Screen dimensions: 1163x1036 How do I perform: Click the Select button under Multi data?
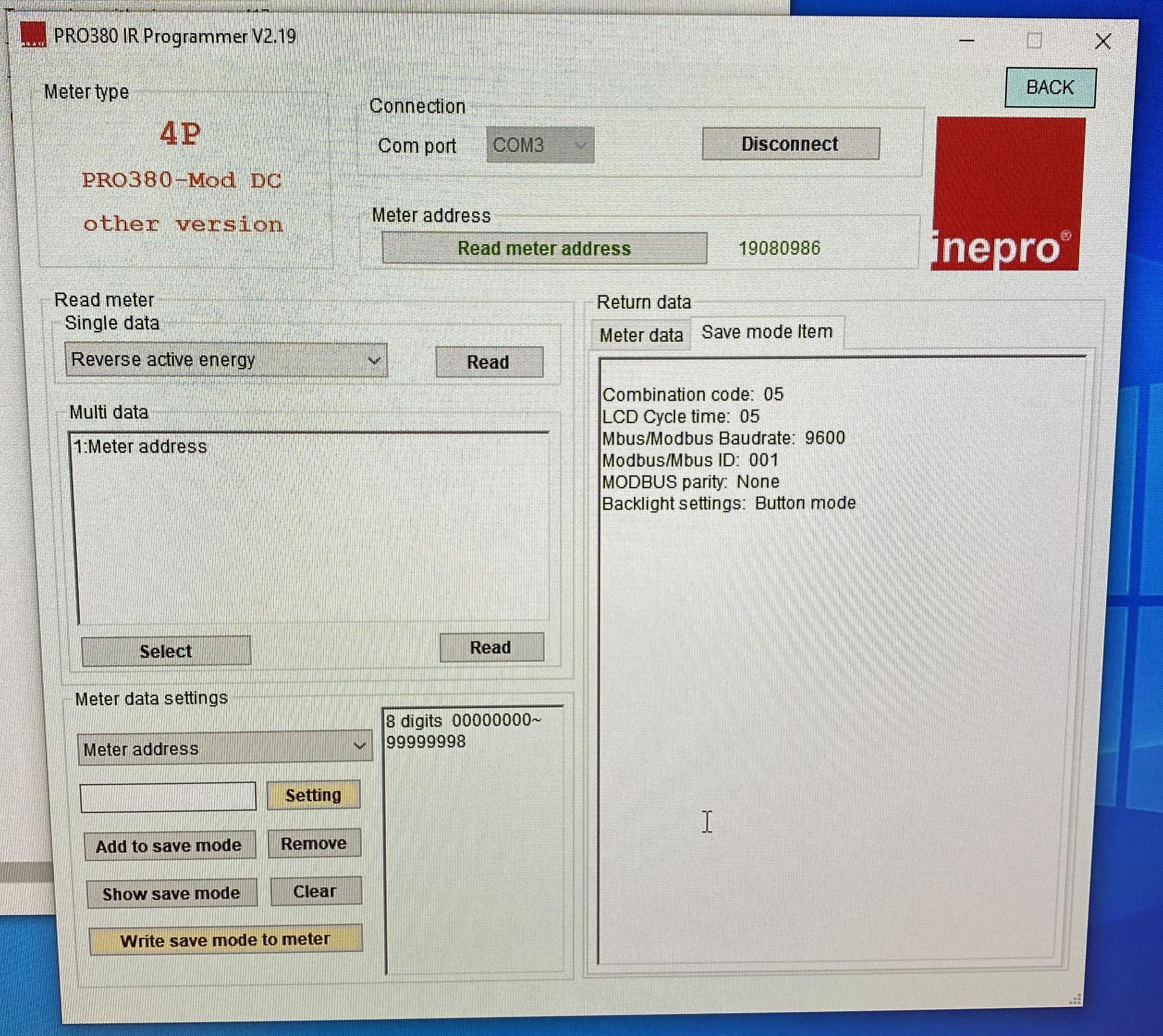[x=166, y=651]
